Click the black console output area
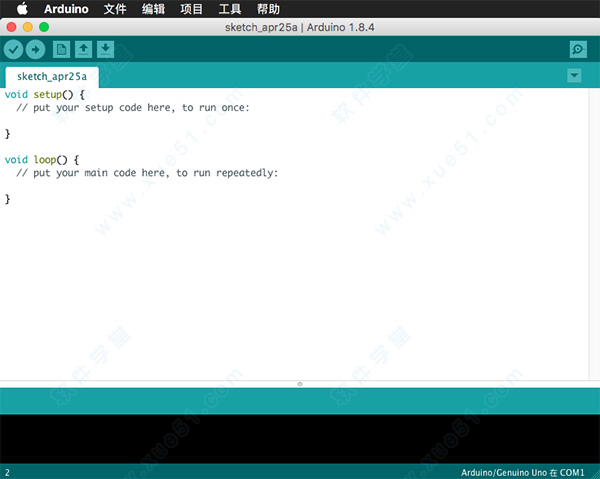This screenshot has width=600, height=479. coord(300,439)
